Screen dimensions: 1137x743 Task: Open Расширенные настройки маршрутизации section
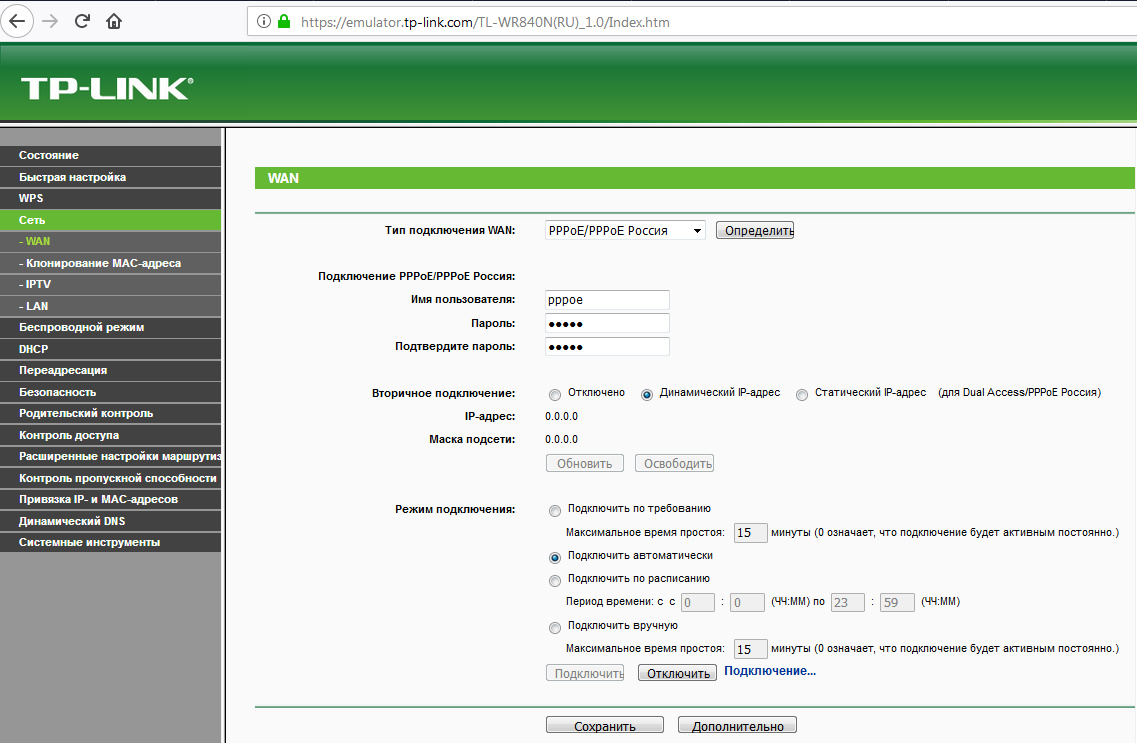[110, 456]
